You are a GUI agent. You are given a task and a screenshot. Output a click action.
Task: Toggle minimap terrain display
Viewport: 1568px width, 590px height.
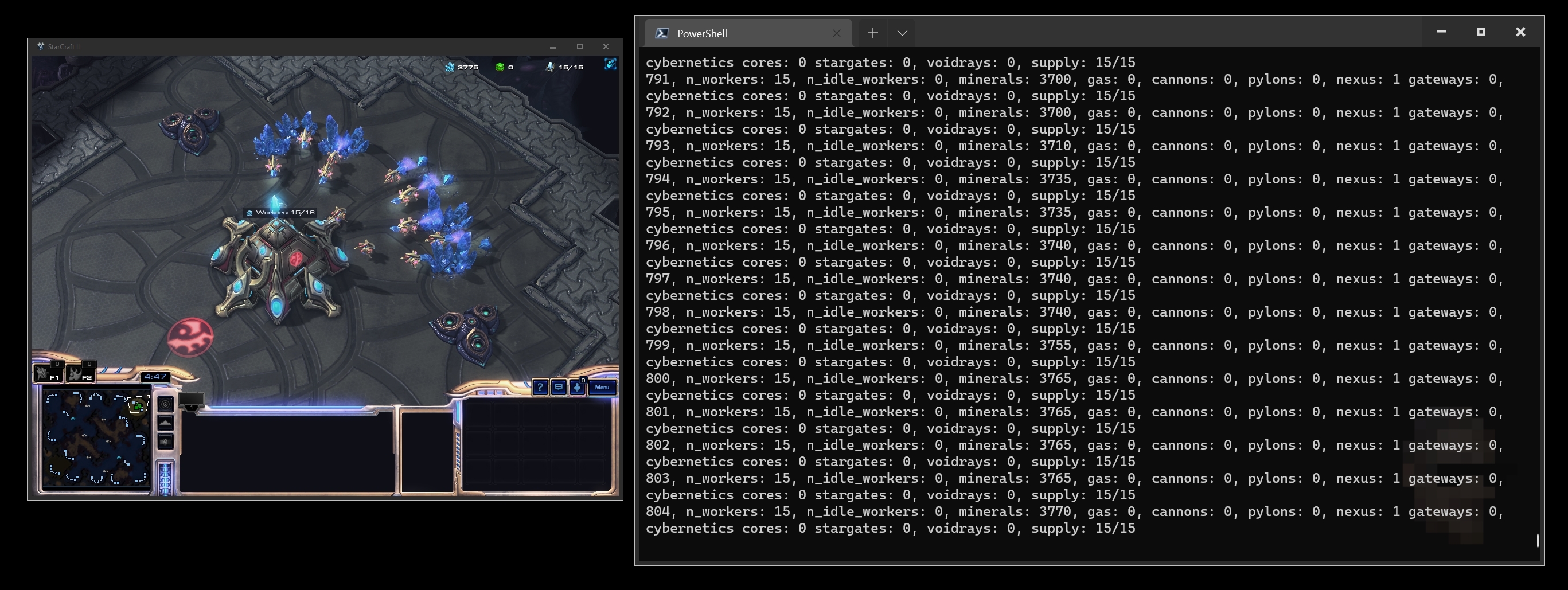point(166,423)
